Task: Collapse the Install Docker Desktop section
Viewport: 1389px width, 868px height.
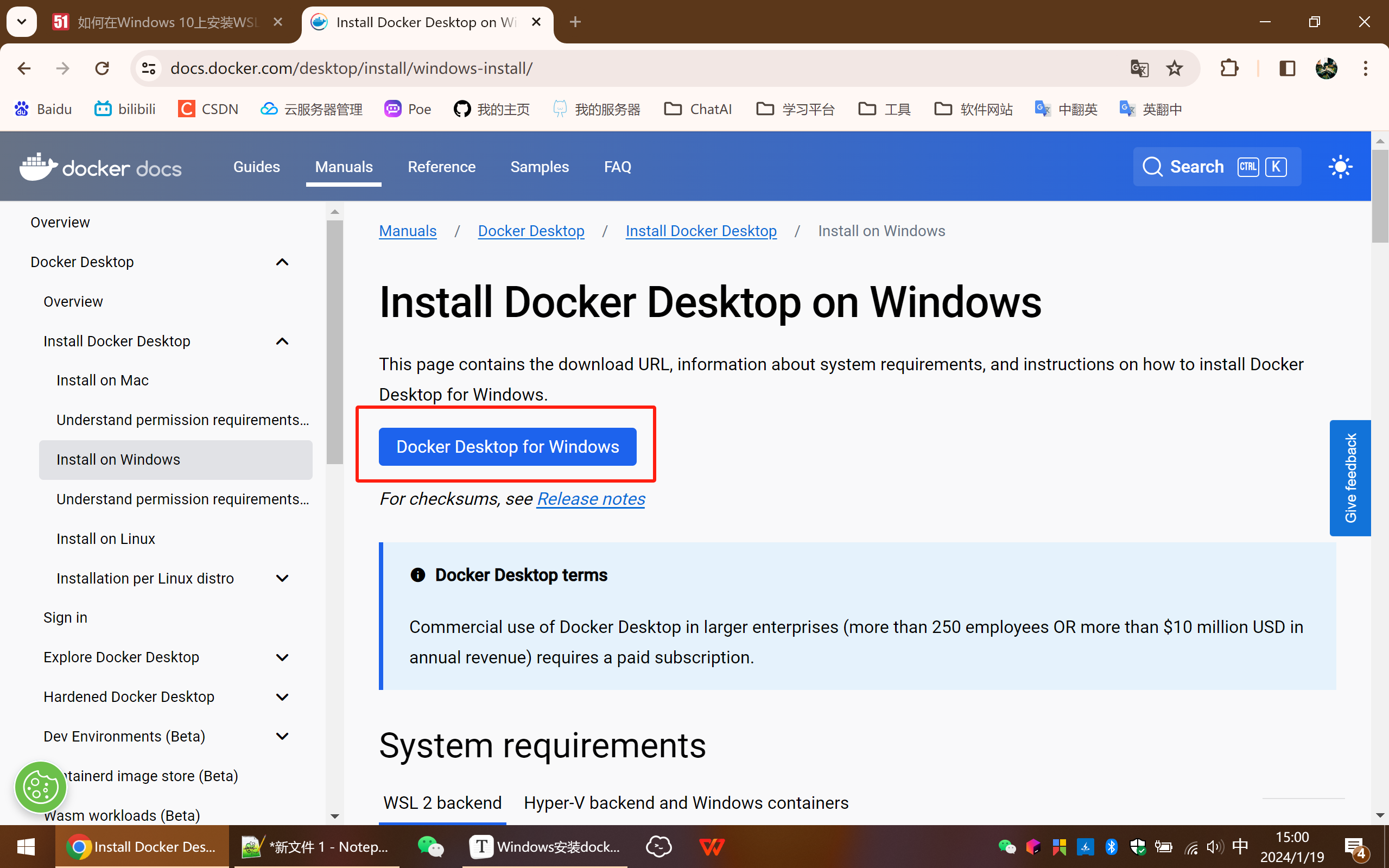Action: tap(282, 340)
